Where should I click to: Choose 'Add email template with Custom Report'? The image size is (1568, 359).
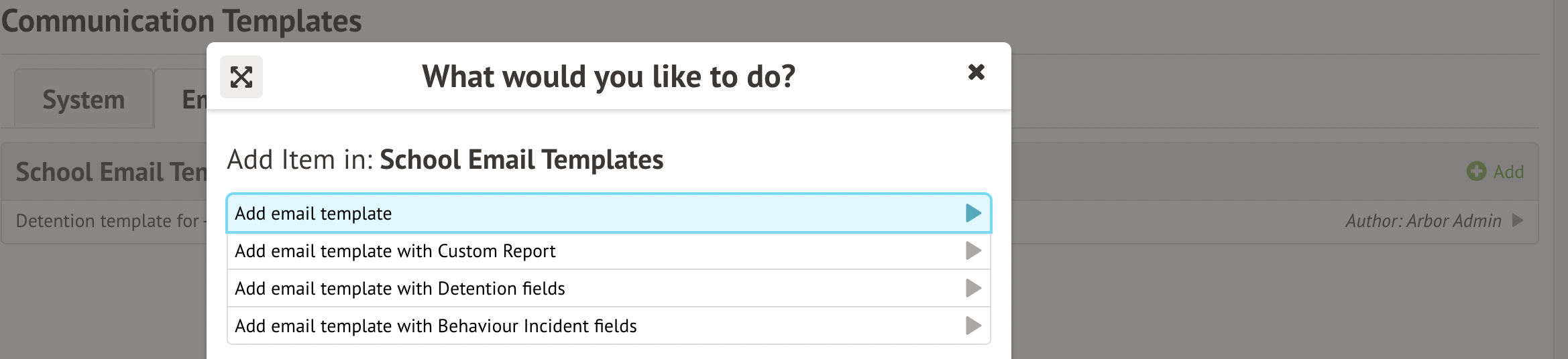click(395, 251)
